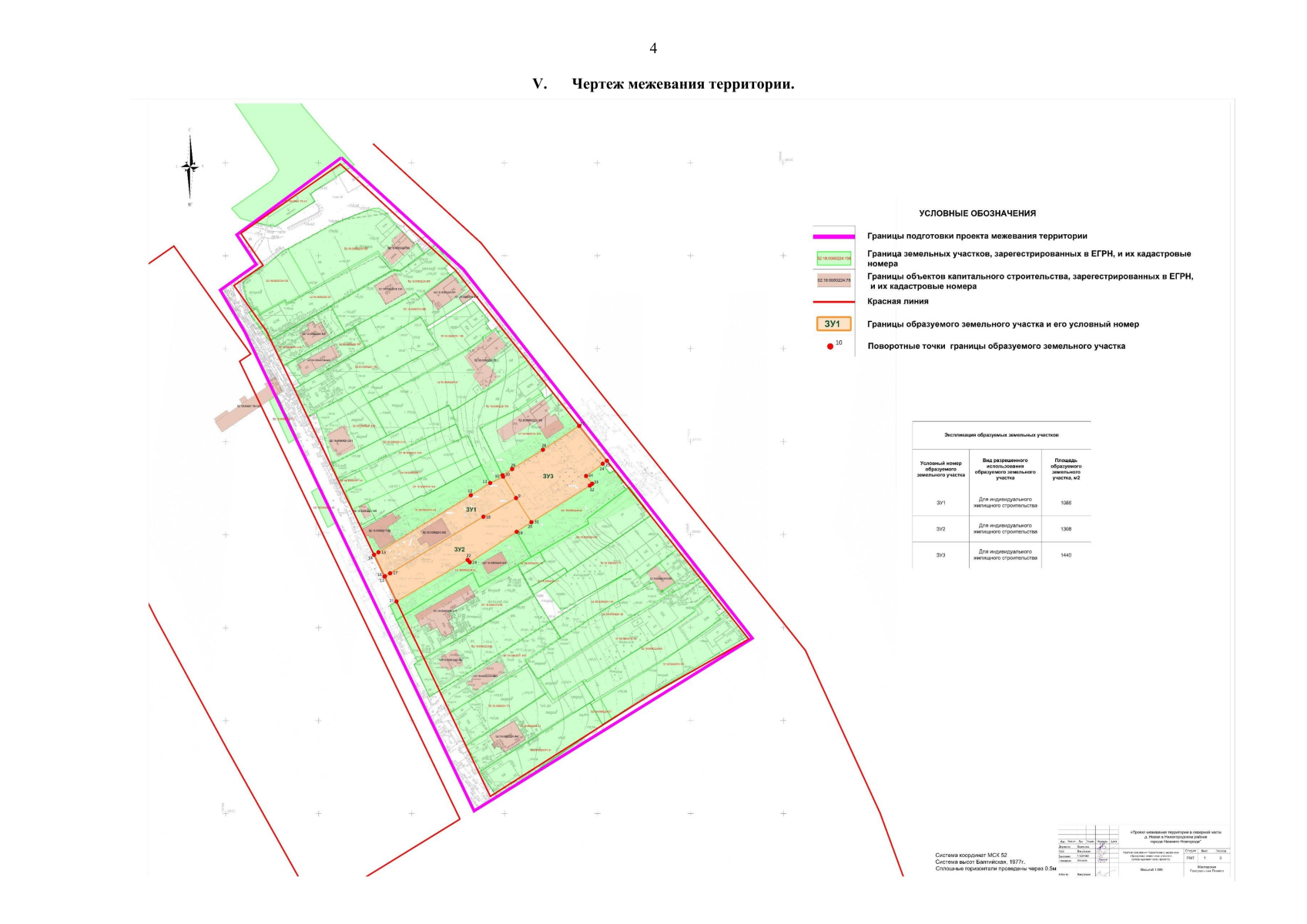
Task: Click the brown capital building legend swatch
Action: click(833, 281)
